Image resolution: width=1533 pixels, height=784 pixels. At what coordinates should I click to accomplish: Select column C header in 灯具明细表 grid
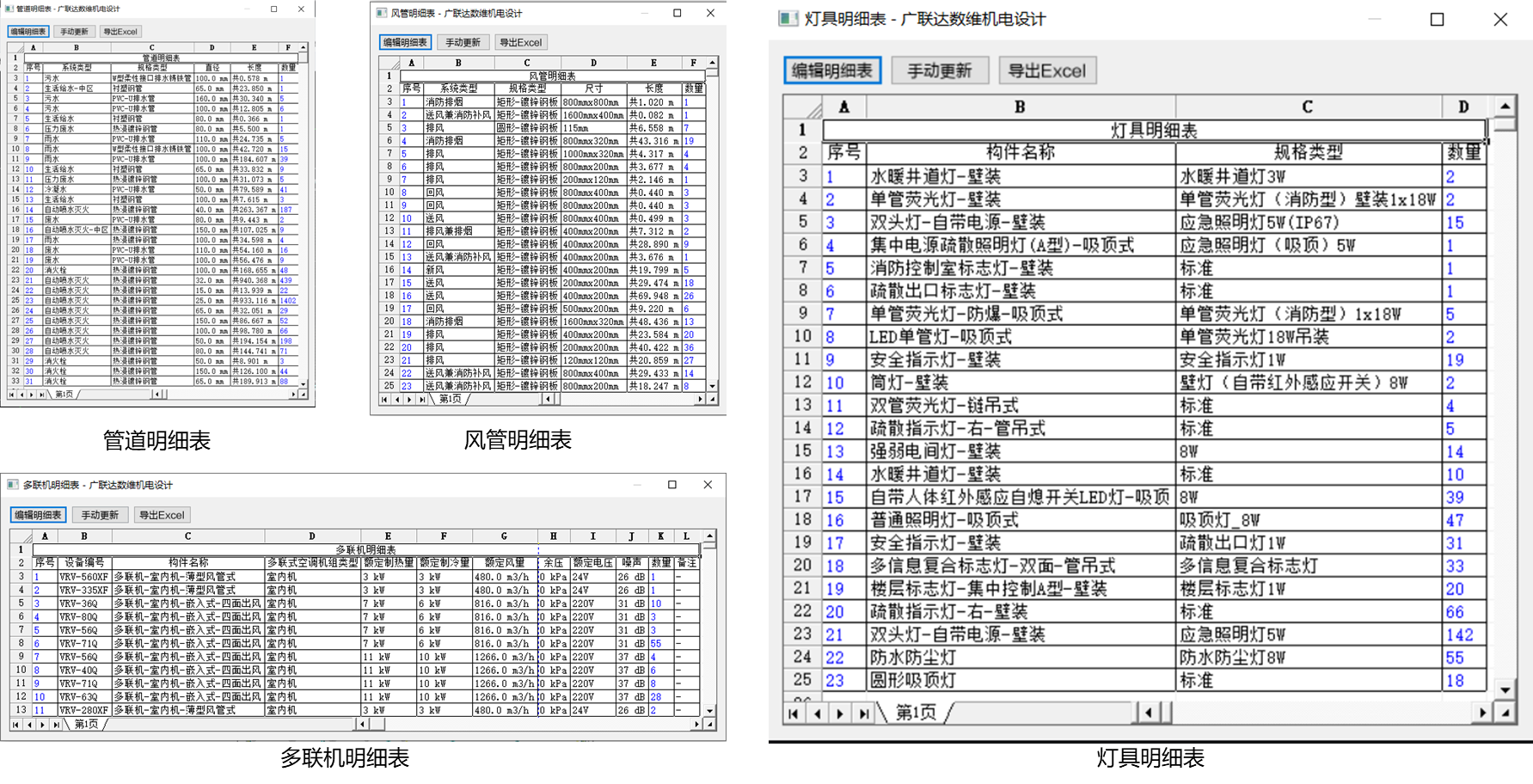(x=1307, y=107)
